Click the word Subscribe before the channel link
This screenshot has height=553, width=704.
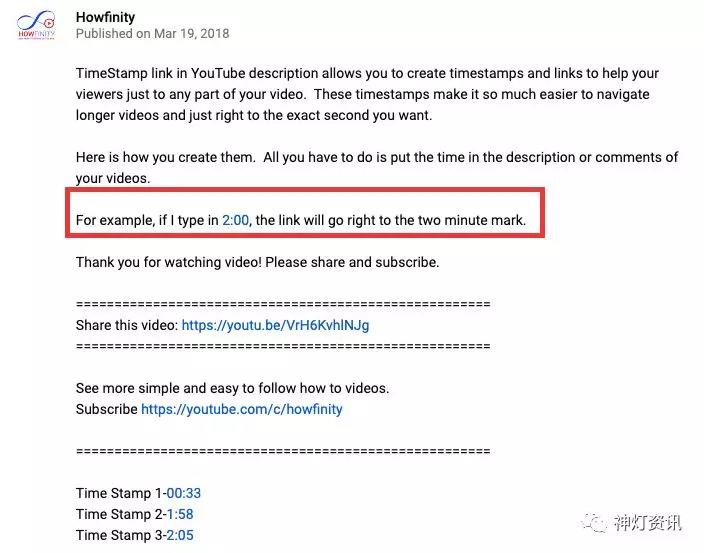tap(107, 409)
